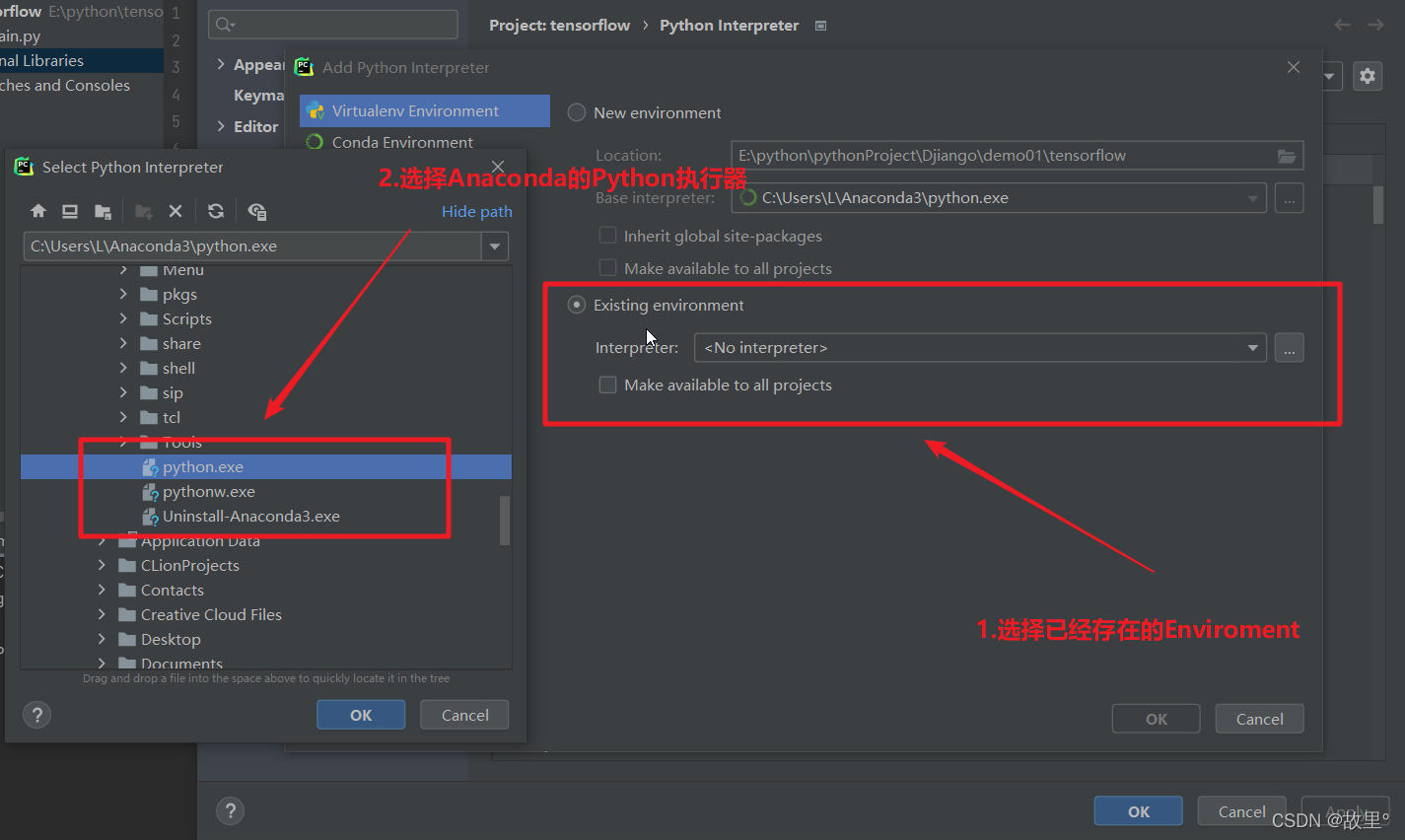Open the Keymap settings section
This screenshot has width=1405, height=840.
pyautogui.click(x=258, y=96)
